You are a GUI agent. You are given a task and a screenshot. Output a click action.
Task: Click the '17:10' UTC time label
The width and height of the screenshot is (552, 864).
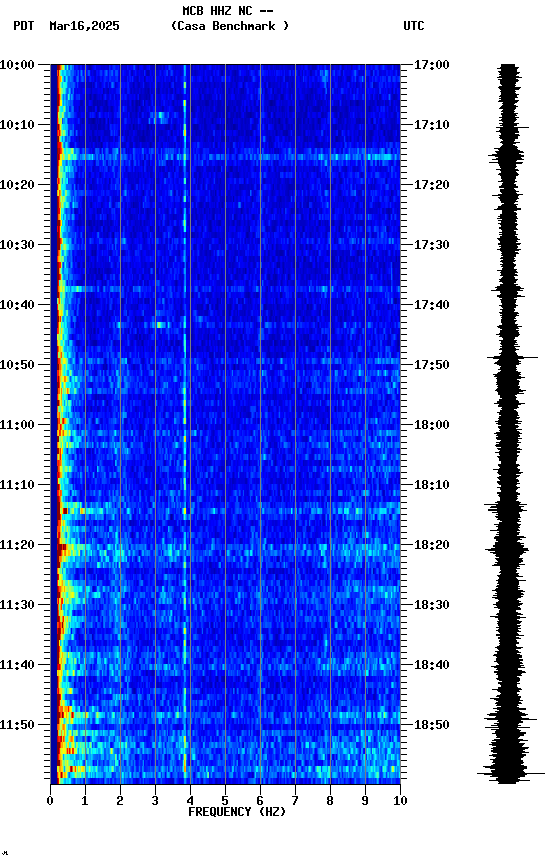coord(432,125)
